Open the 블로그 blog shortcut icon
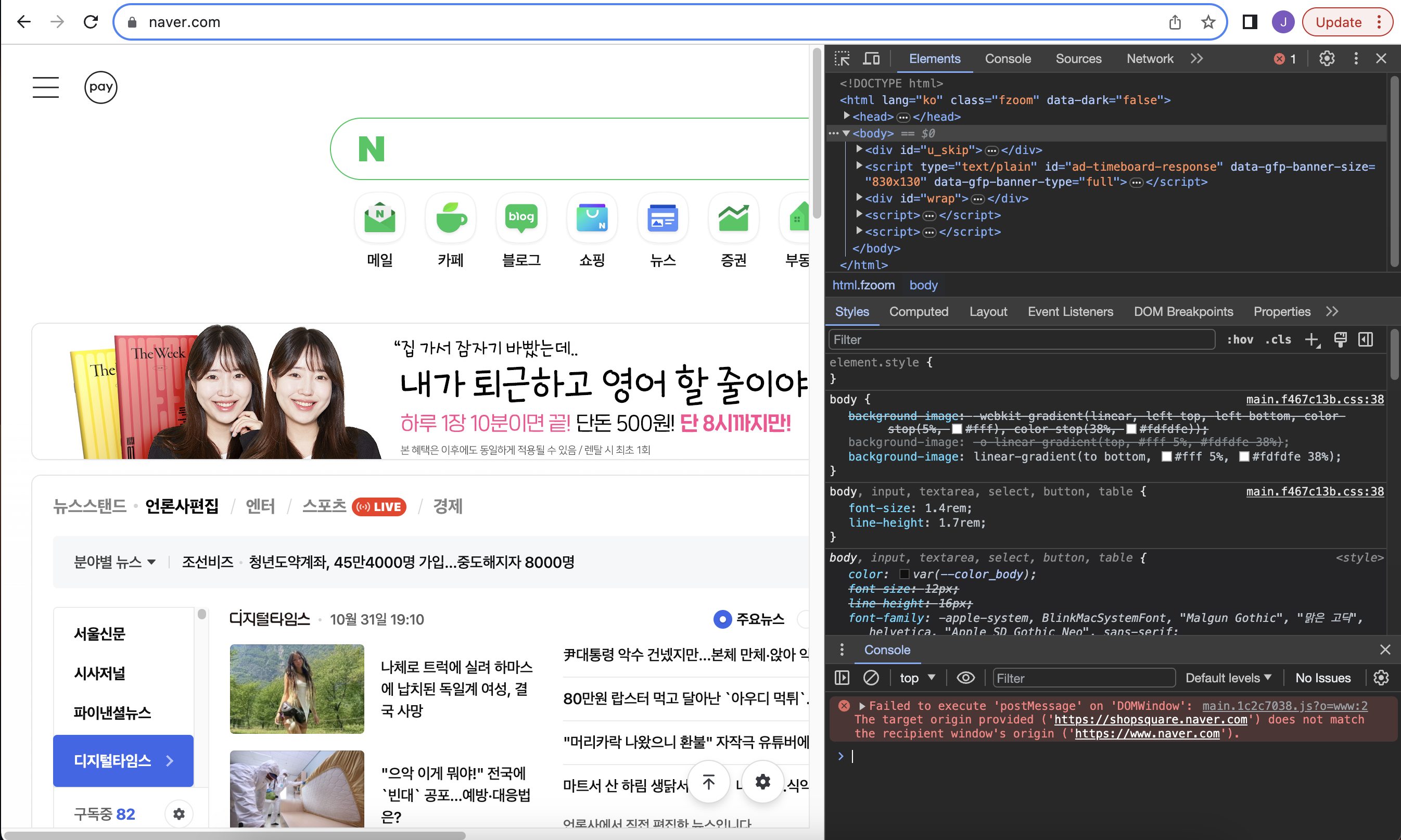Screen dimensions: 1401x840 521,218
